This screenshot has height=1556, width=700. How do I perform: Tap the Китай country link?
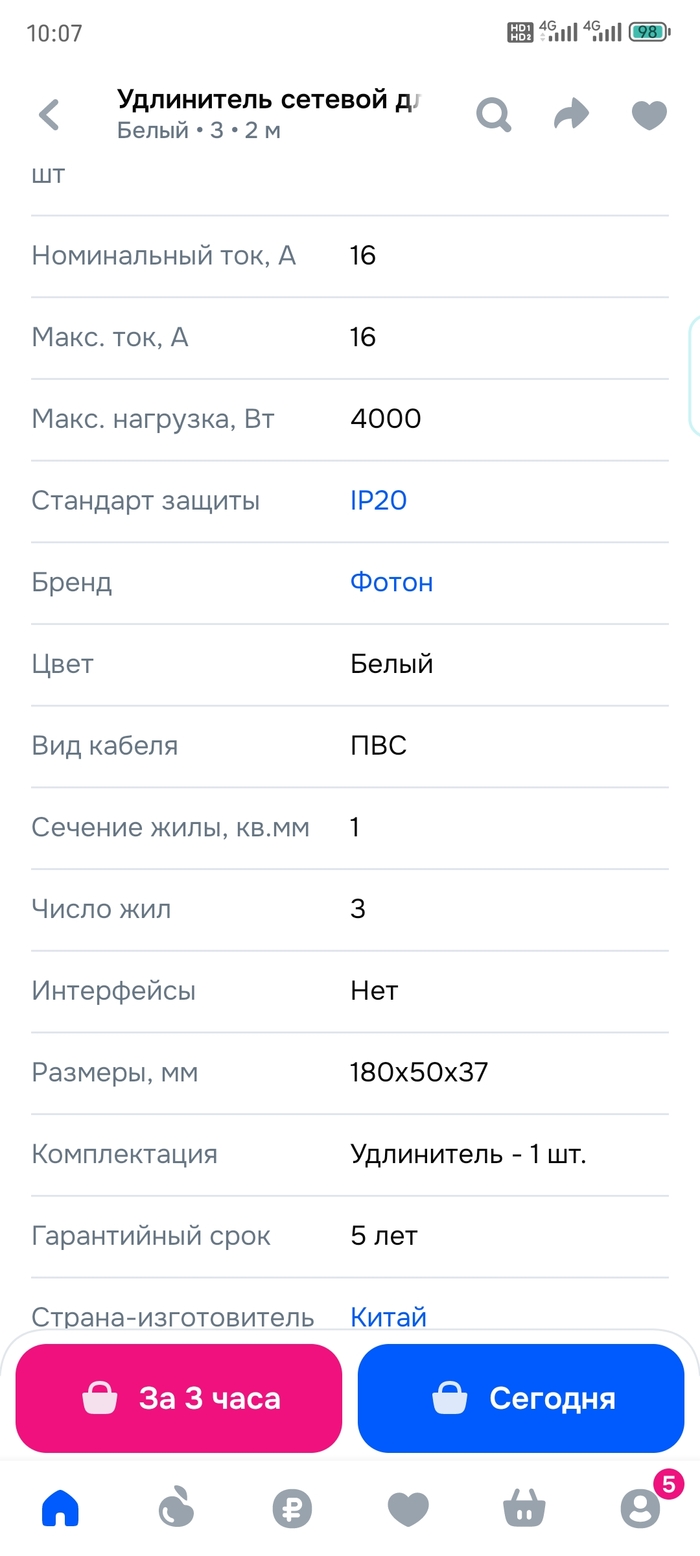(x=388, y=1317)
